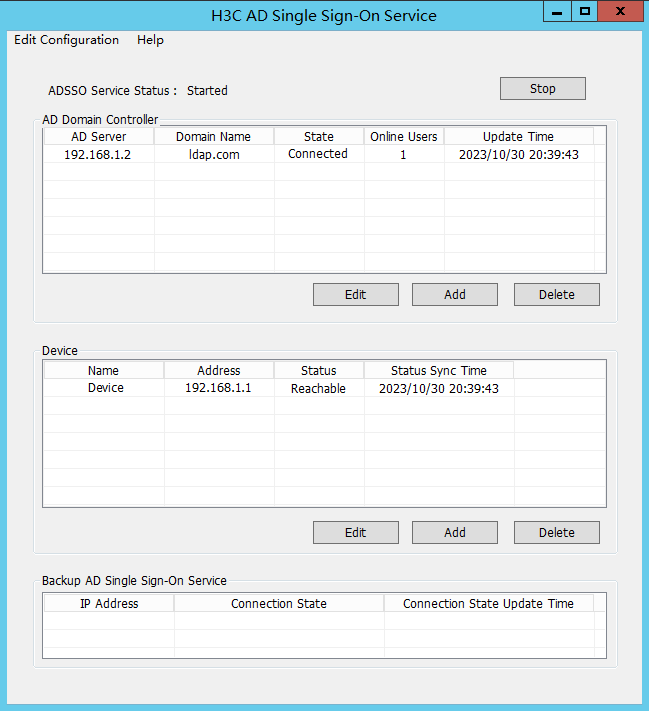Click Edit in the Device section
Screen dimensions: 649x711
point(356,532)
